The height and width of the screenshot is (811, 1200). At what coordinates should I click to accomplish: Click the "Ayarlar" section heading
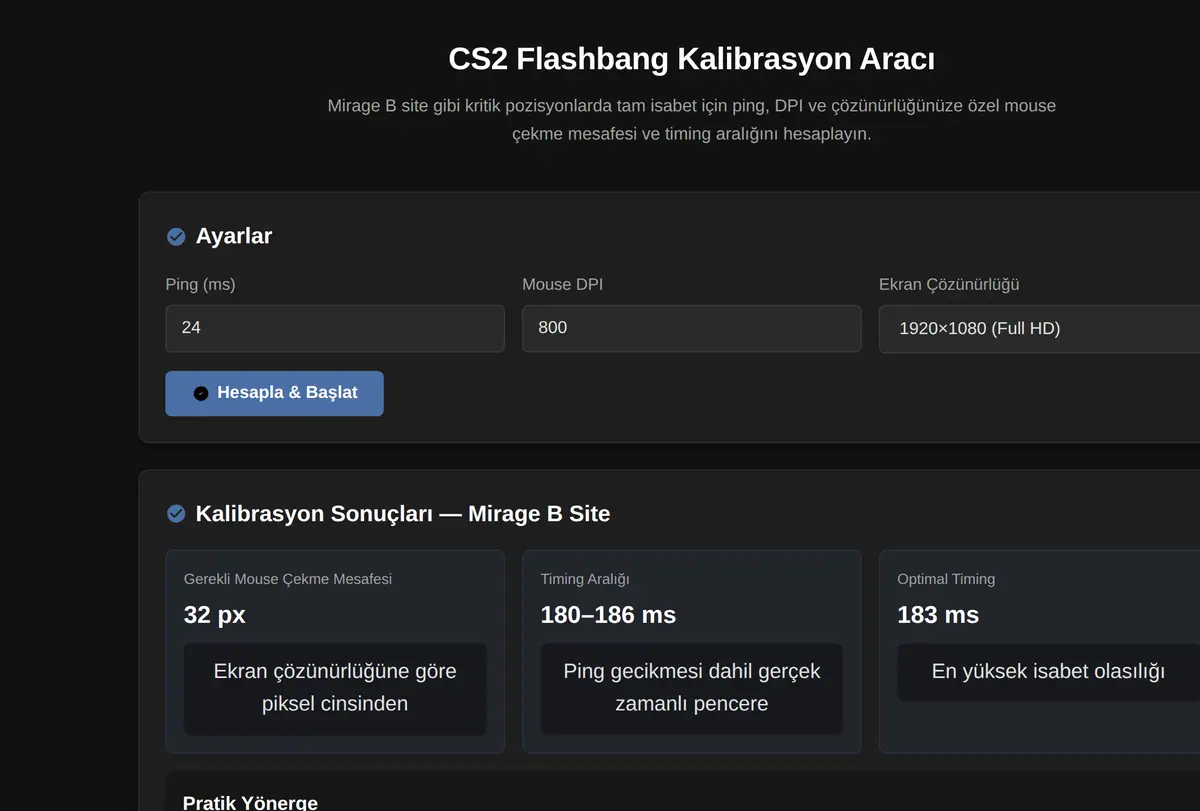234,236
